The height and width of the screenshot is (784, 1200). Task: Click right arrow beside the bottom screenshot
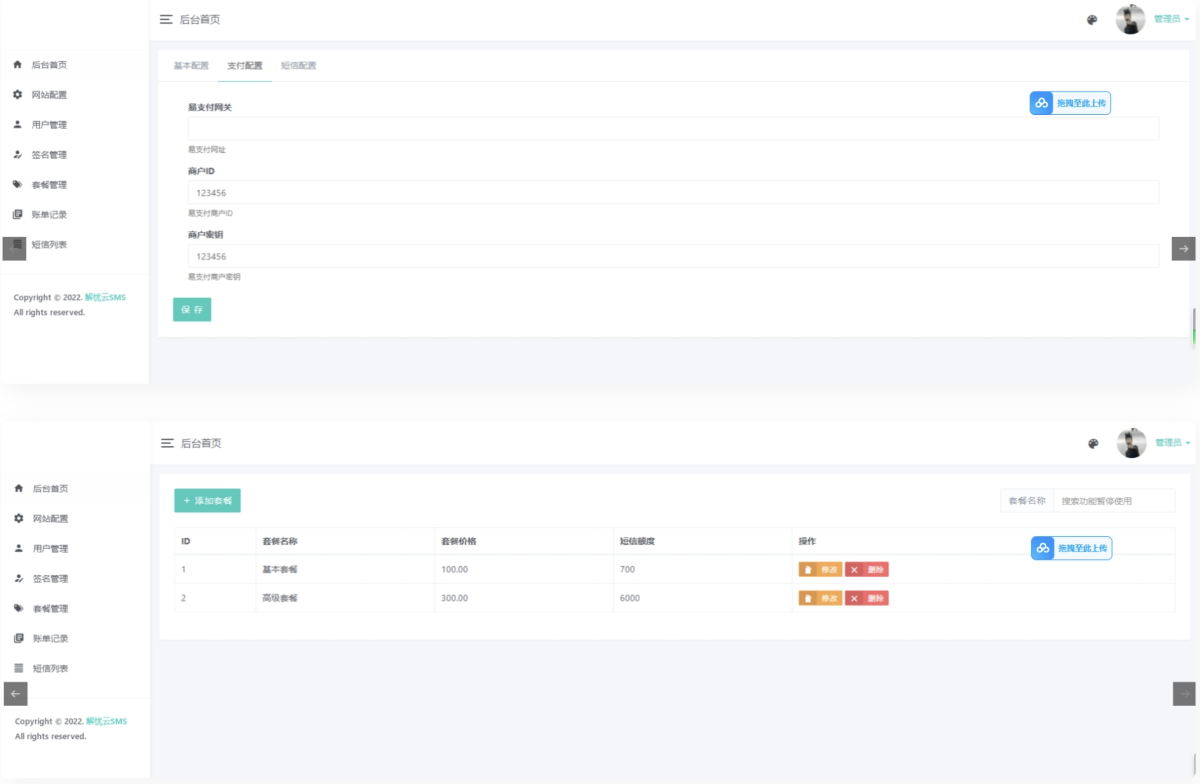[1184, 693]
